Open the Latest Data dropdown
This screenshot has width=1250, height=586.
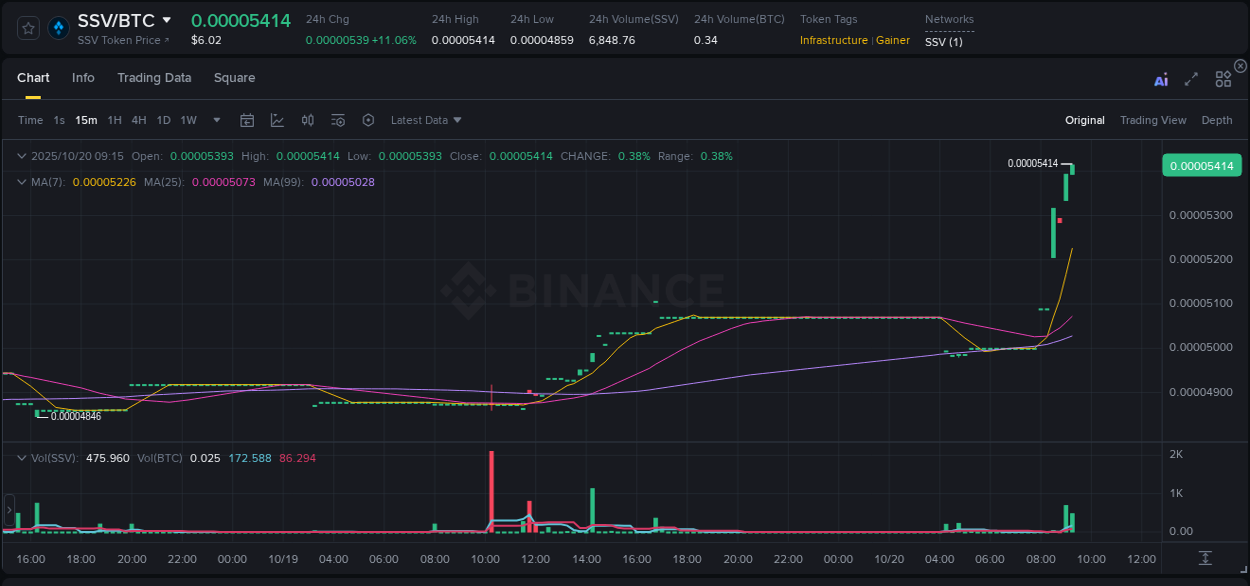426,120
